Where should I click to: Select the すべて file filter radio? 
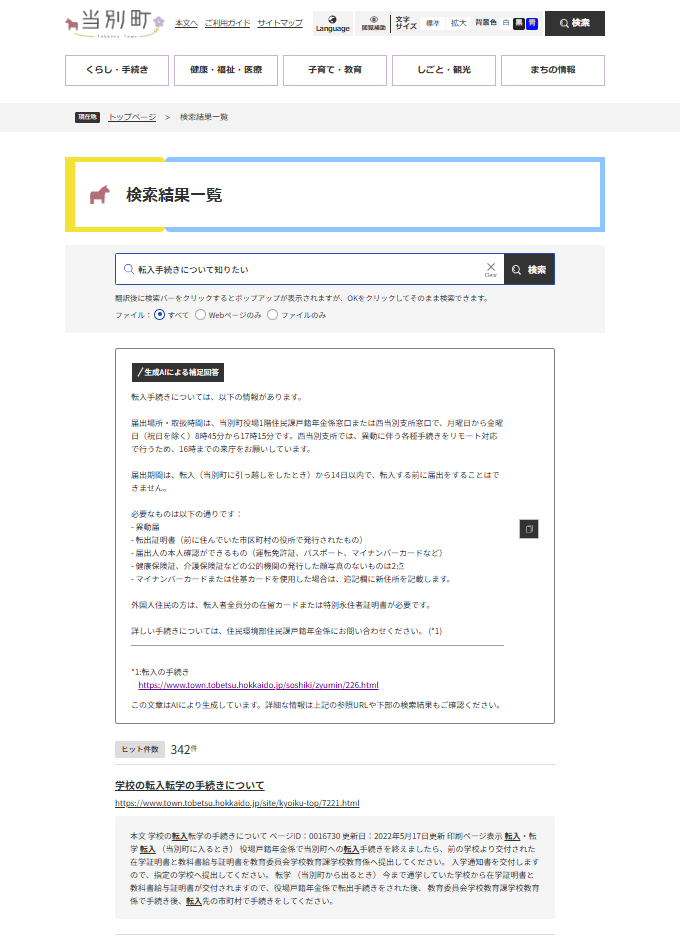159,314
